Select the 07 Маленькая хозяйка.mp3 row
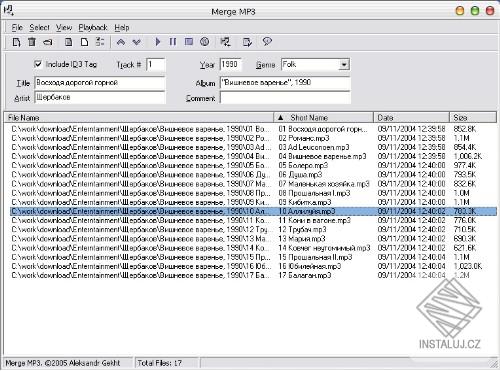500x371 pixels. (x=253, y=184)
